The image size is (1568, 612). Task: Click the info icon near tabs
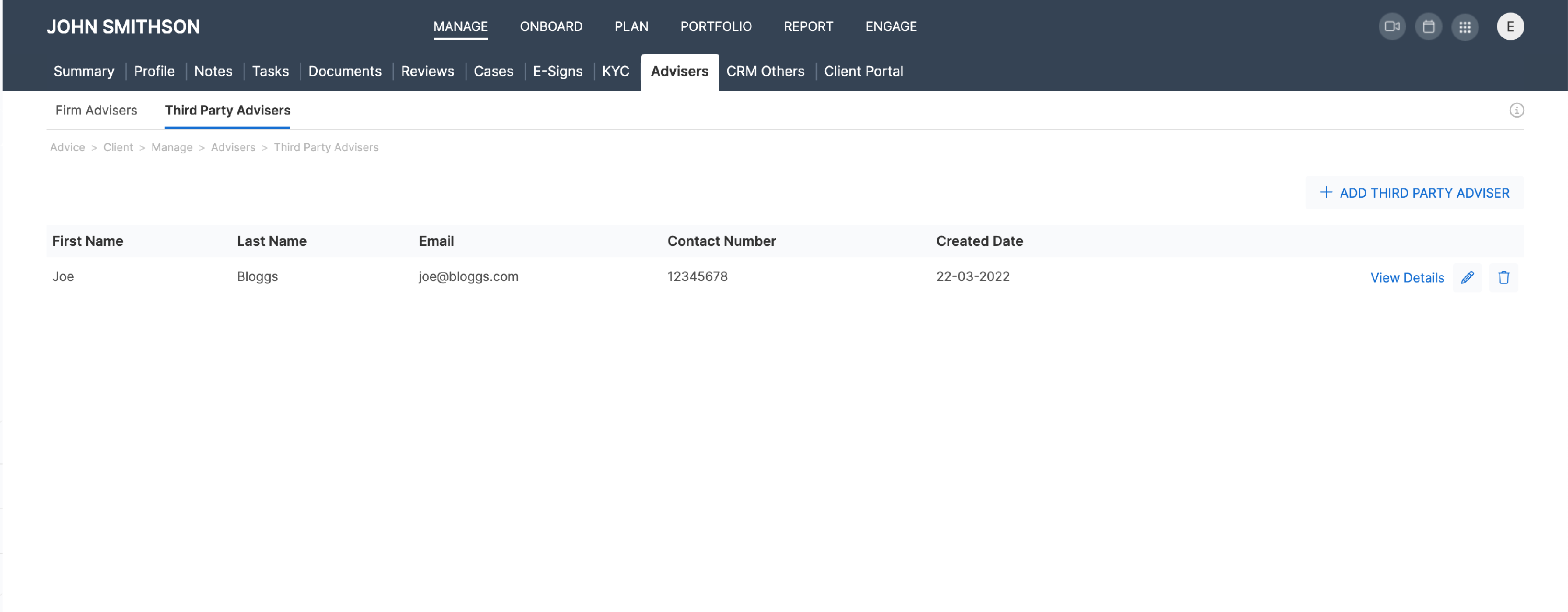(x=1516, y=110)
